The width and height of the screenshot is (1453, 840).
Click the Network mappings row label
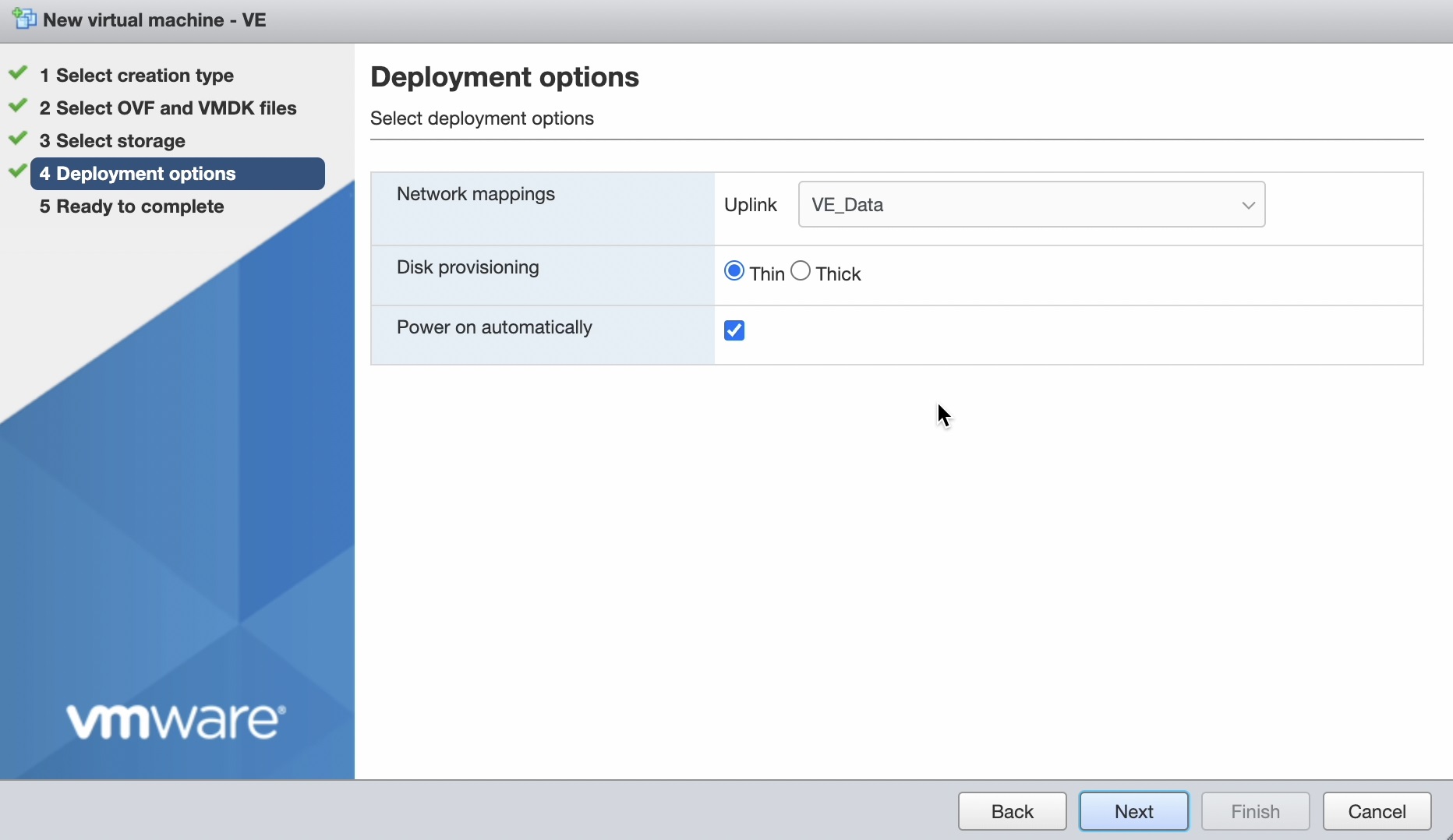tap(475, 194)
